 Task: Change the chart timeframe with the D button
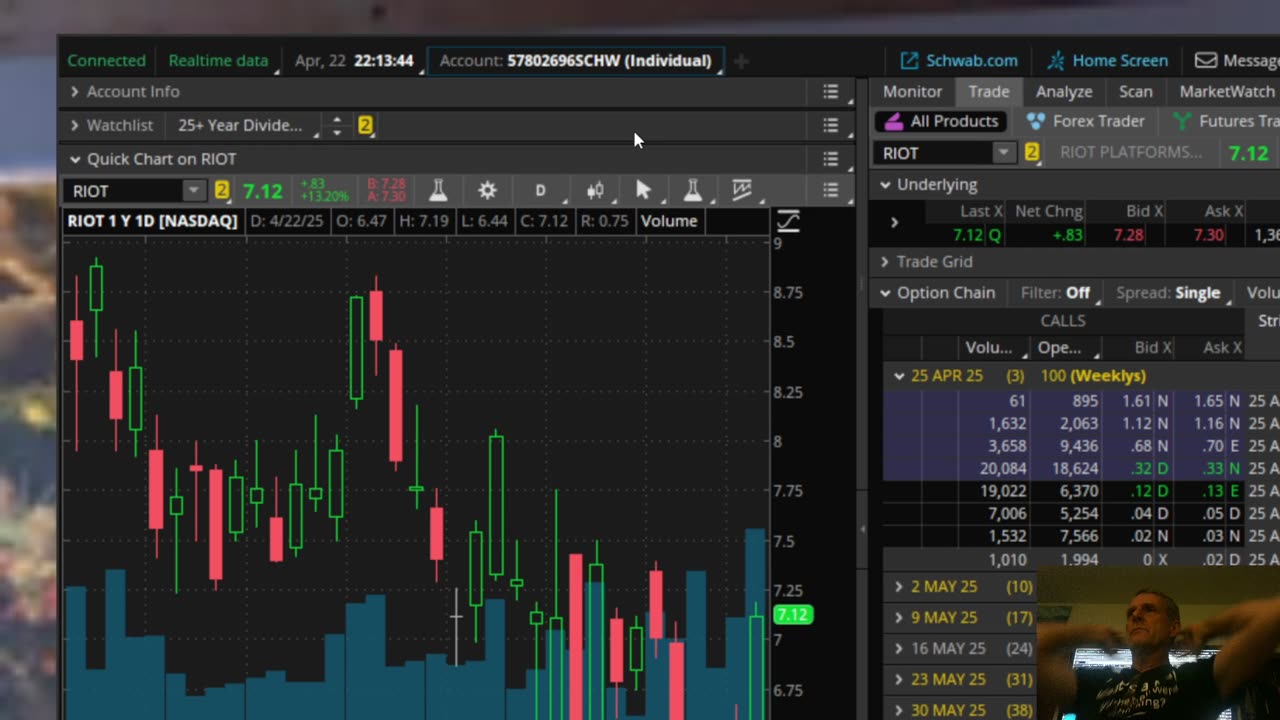pos(540,190)
